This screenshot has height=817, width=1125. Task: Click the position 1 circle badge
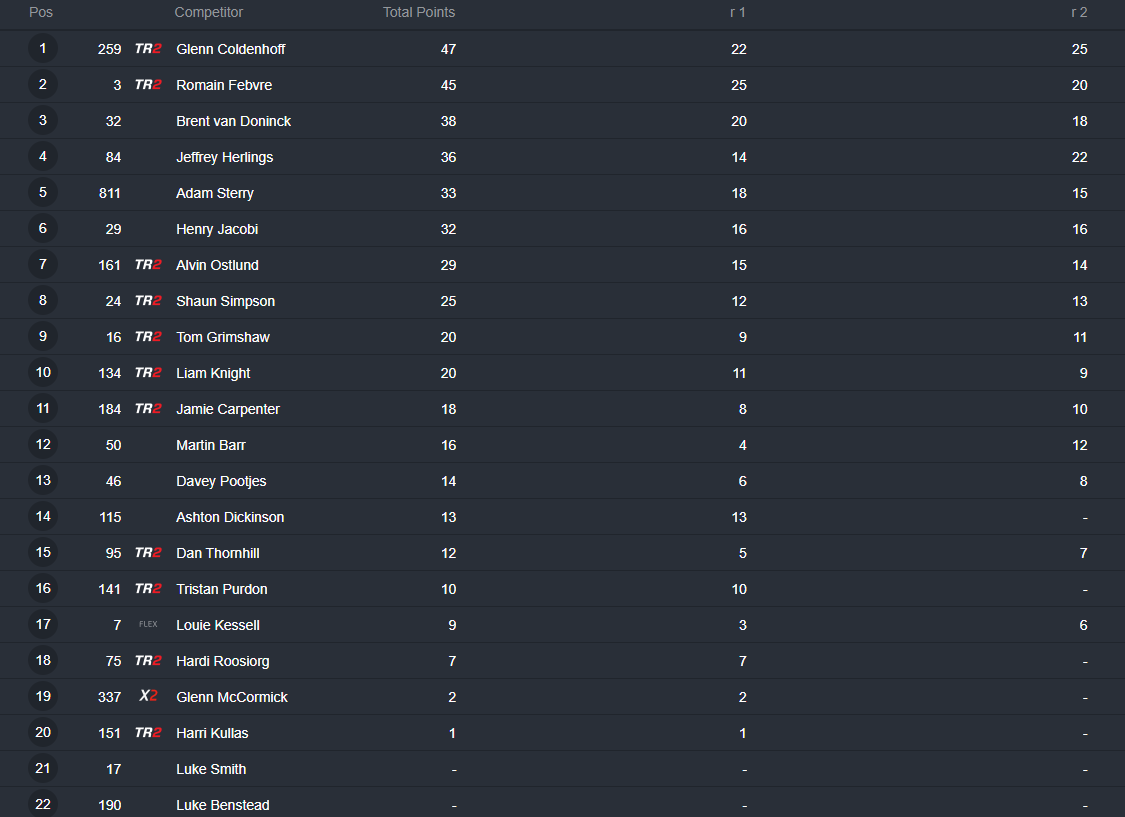click(x=43, y=49)
